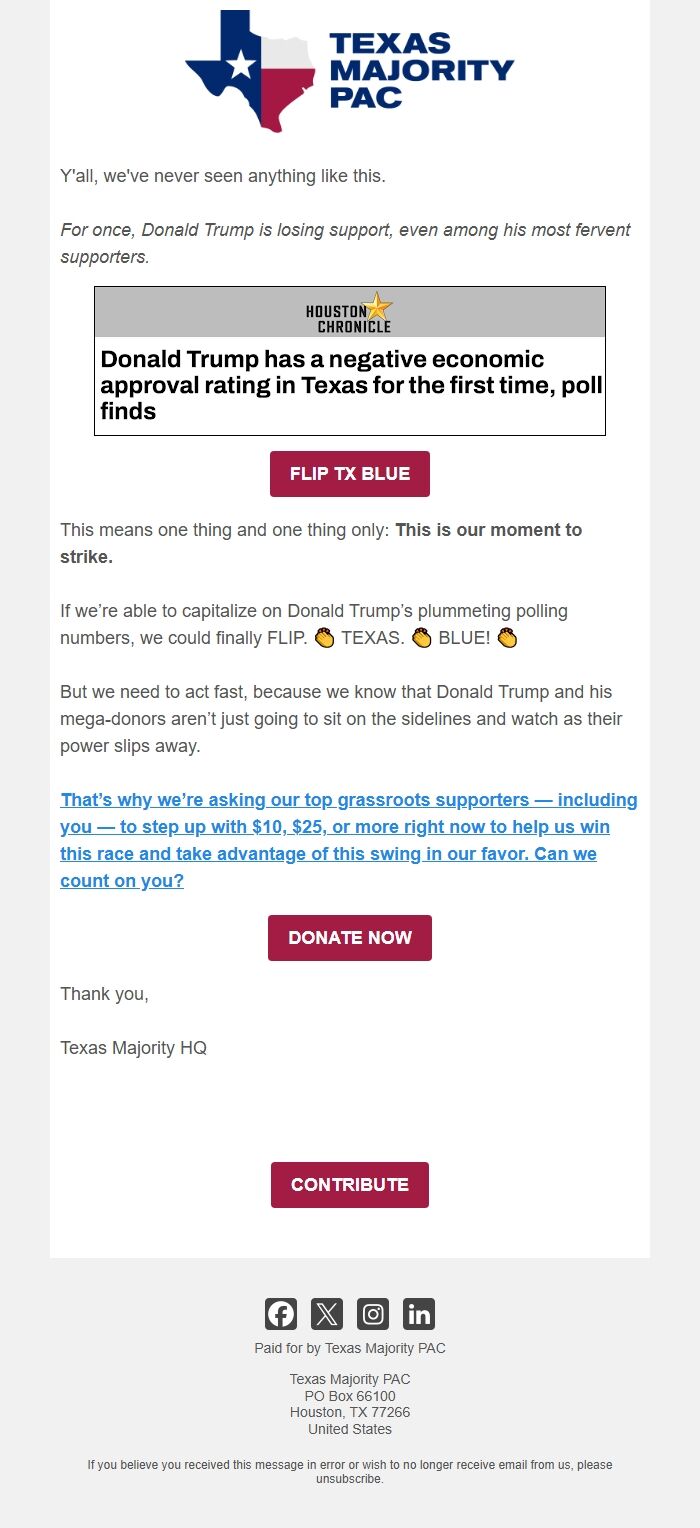Viewport: 700px width, 1528px height.
Task: Open the grassroots supporters donation link
Action: point(349,841)
